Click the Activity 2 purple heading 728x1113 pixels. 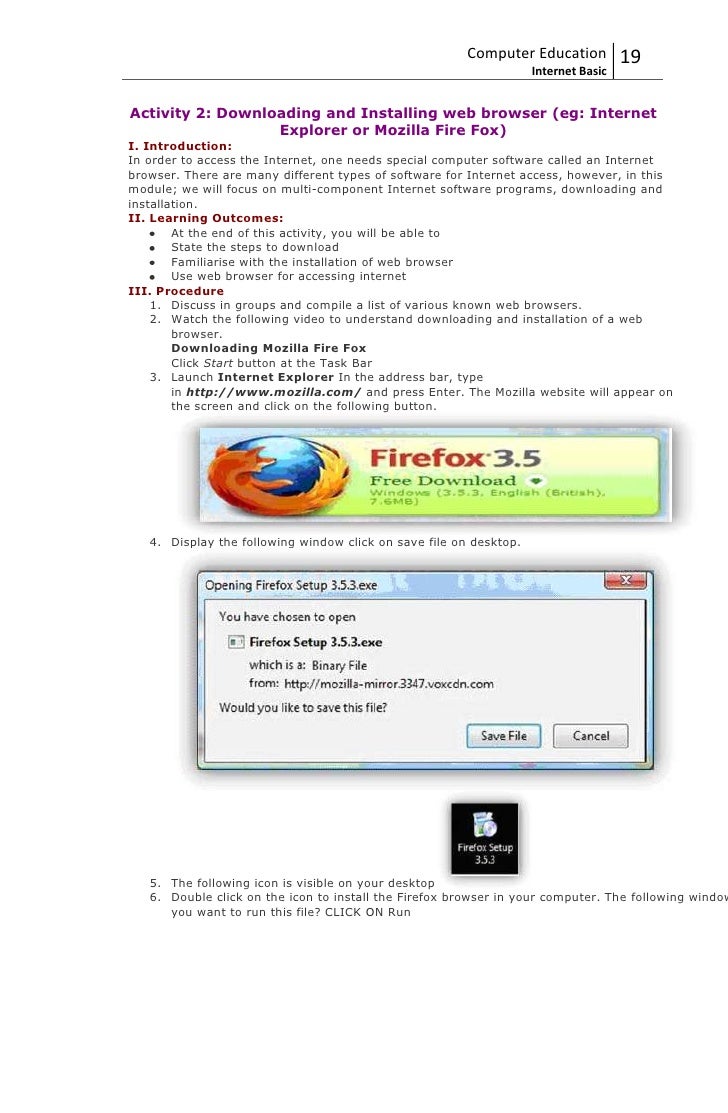coord(393,121)
